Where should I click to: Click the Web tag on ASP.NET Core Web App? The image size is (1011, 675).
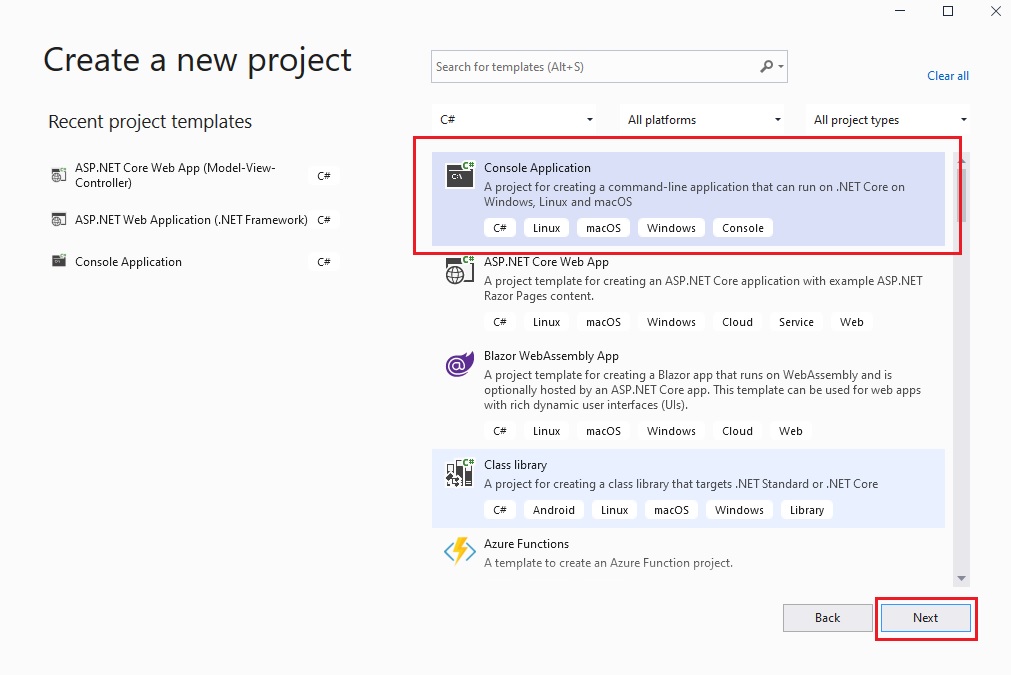(851, 322)
